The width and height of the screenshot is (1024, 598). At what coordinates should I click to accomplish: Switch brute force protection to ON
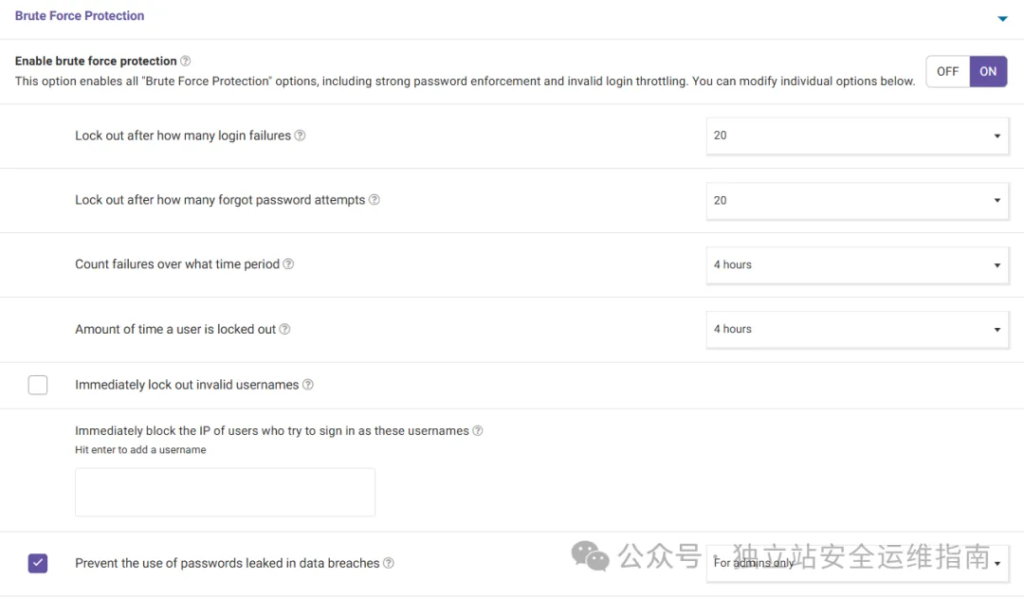coord(988,72)
